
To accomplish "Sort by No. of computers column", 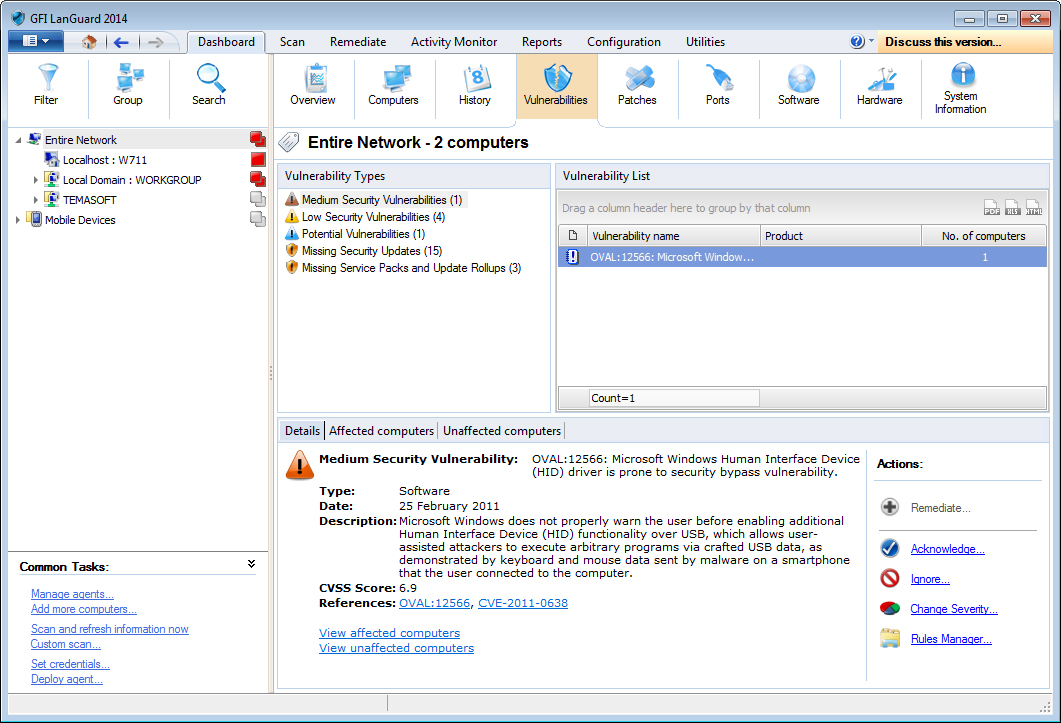I will coord(984,236).
